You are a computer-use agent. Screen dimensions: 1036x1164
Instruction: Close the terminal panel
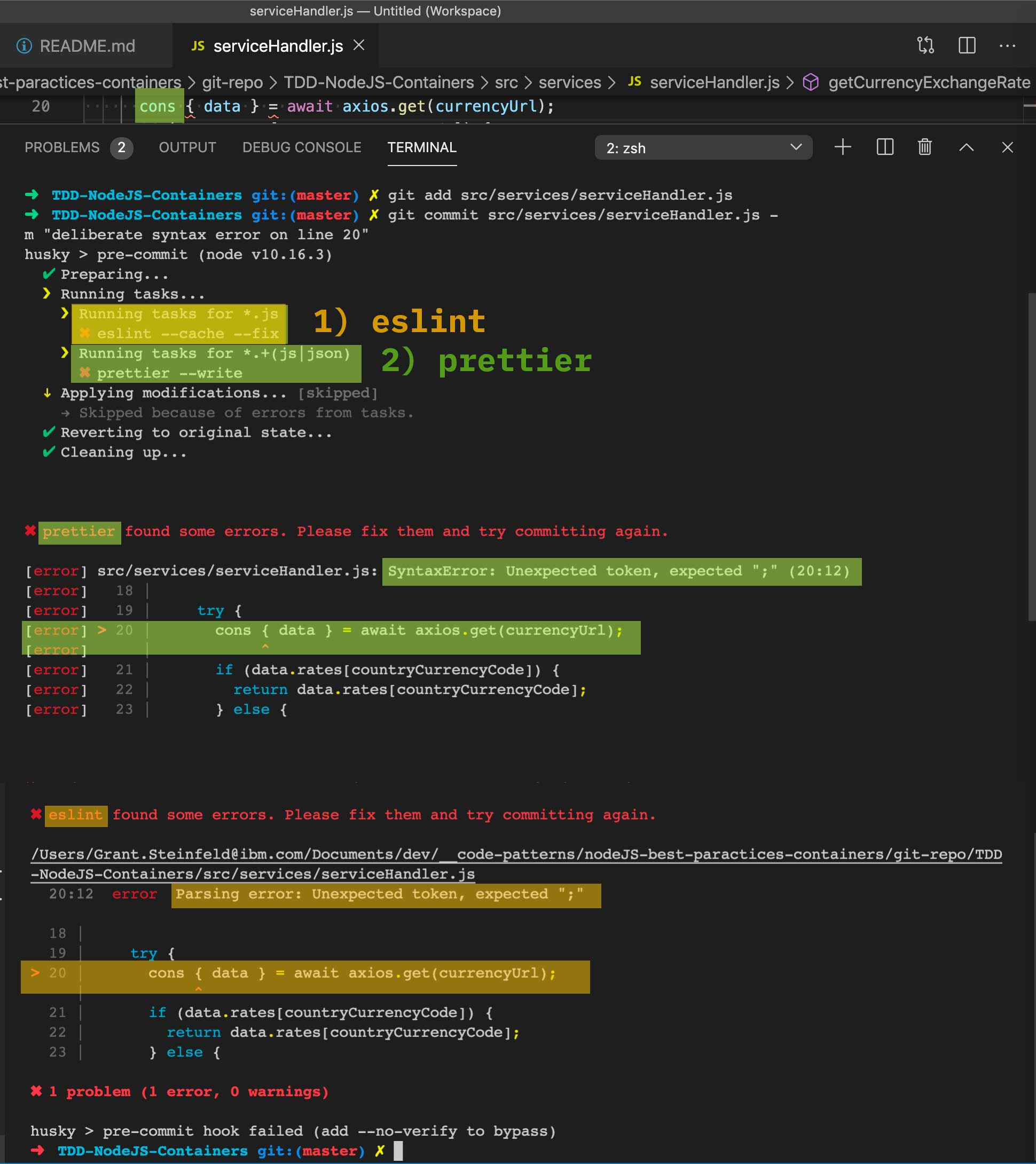[x=1007, y=147]
